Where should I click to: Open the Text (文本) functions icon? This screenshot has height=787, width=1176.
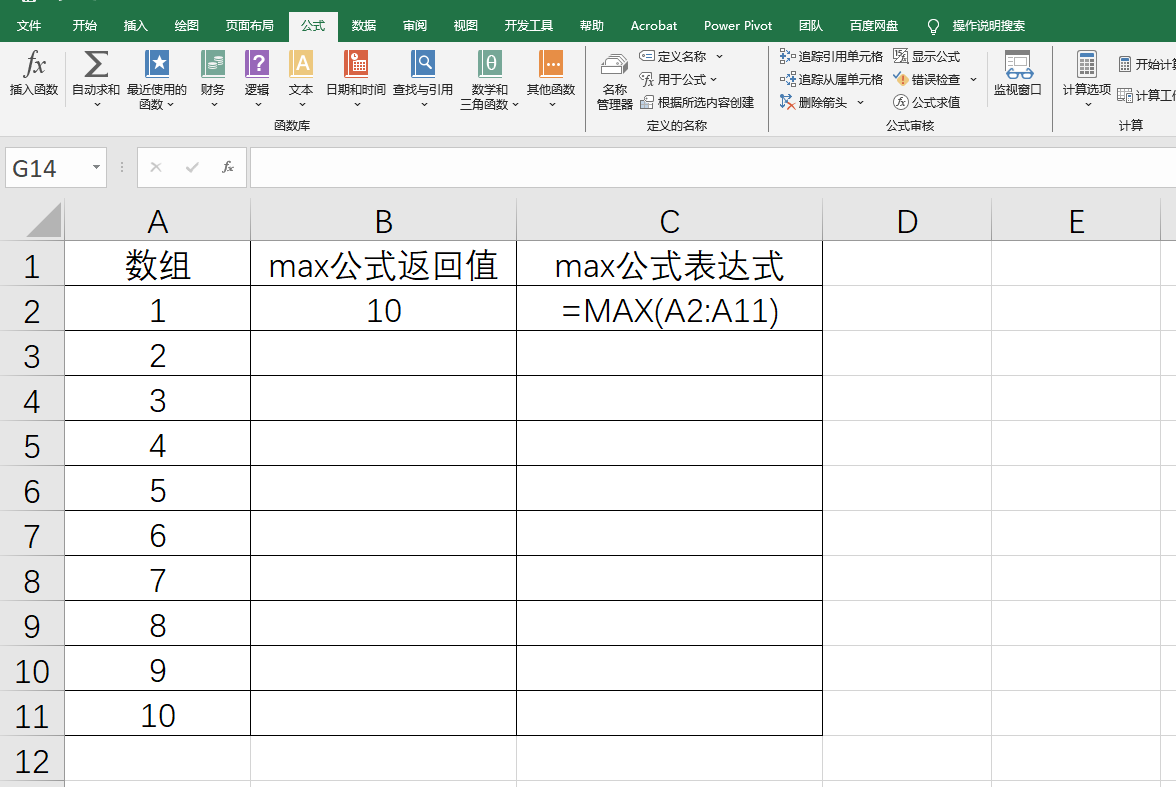[301, 65]
